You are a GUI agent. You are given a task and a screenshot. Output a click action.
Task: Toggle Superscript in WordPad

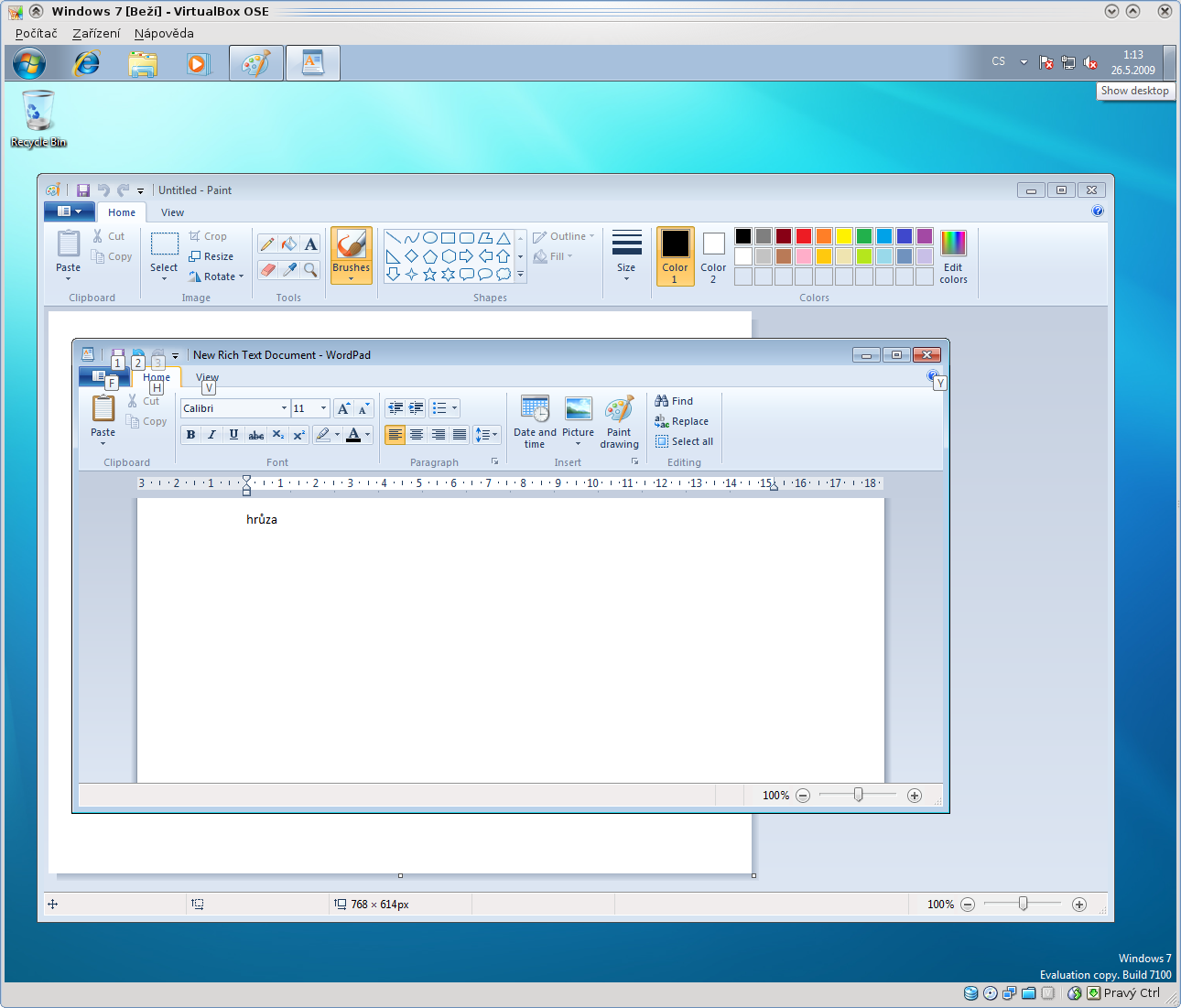(x=299, y=435)
